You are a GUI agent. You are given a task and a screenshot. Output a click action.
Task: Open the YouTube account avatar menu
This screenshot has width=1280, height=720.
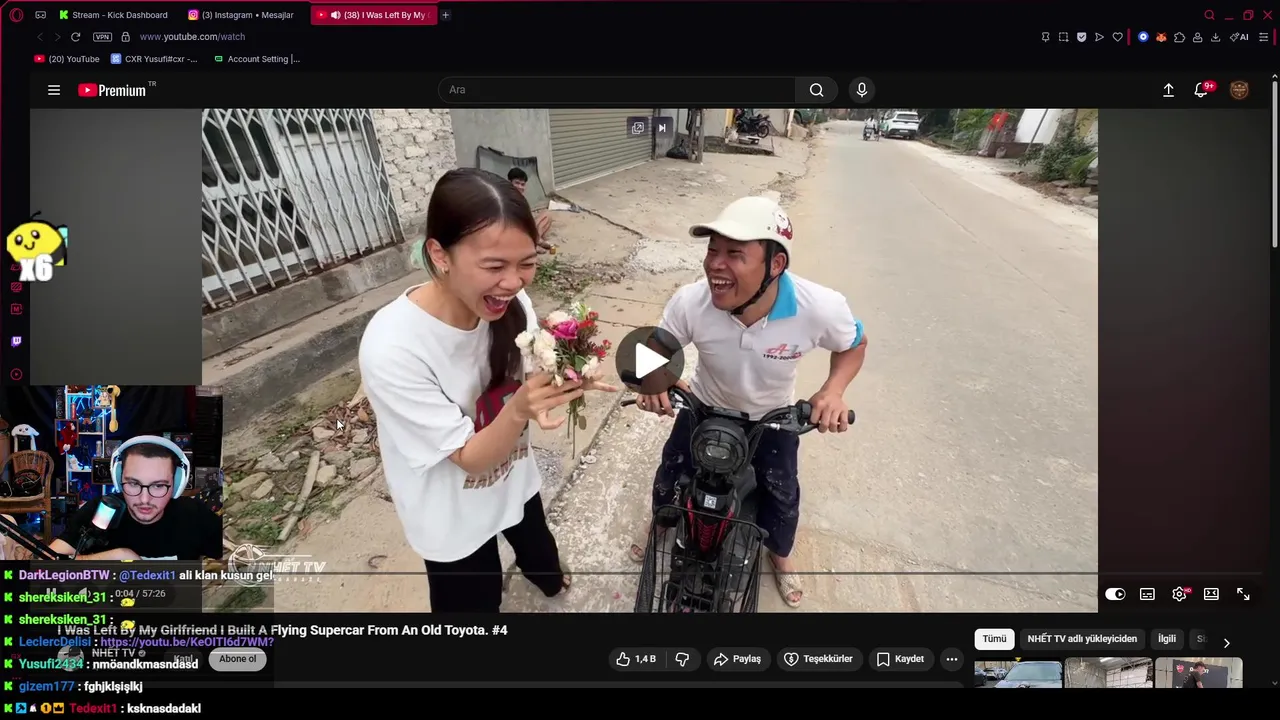1239,90
